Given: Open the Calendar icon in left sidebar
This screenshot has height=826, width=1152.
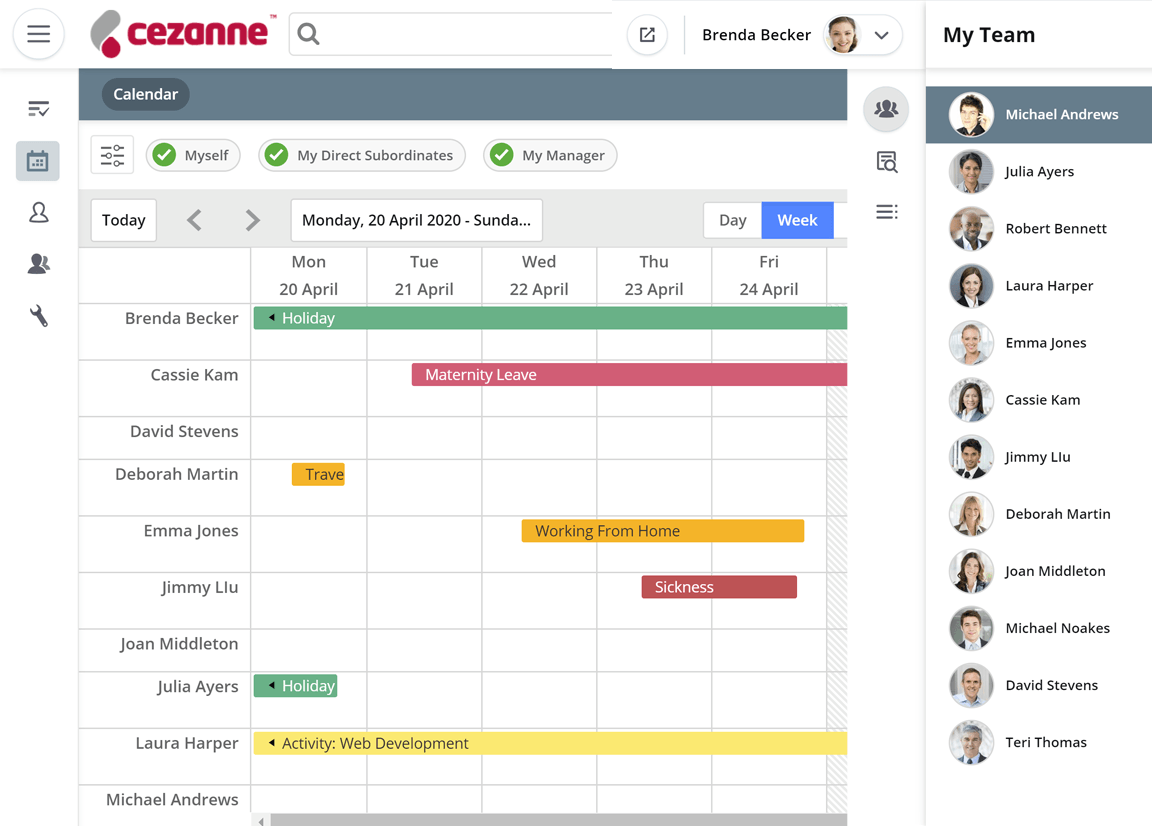Looking at the screenshot, I should (37, 160).
